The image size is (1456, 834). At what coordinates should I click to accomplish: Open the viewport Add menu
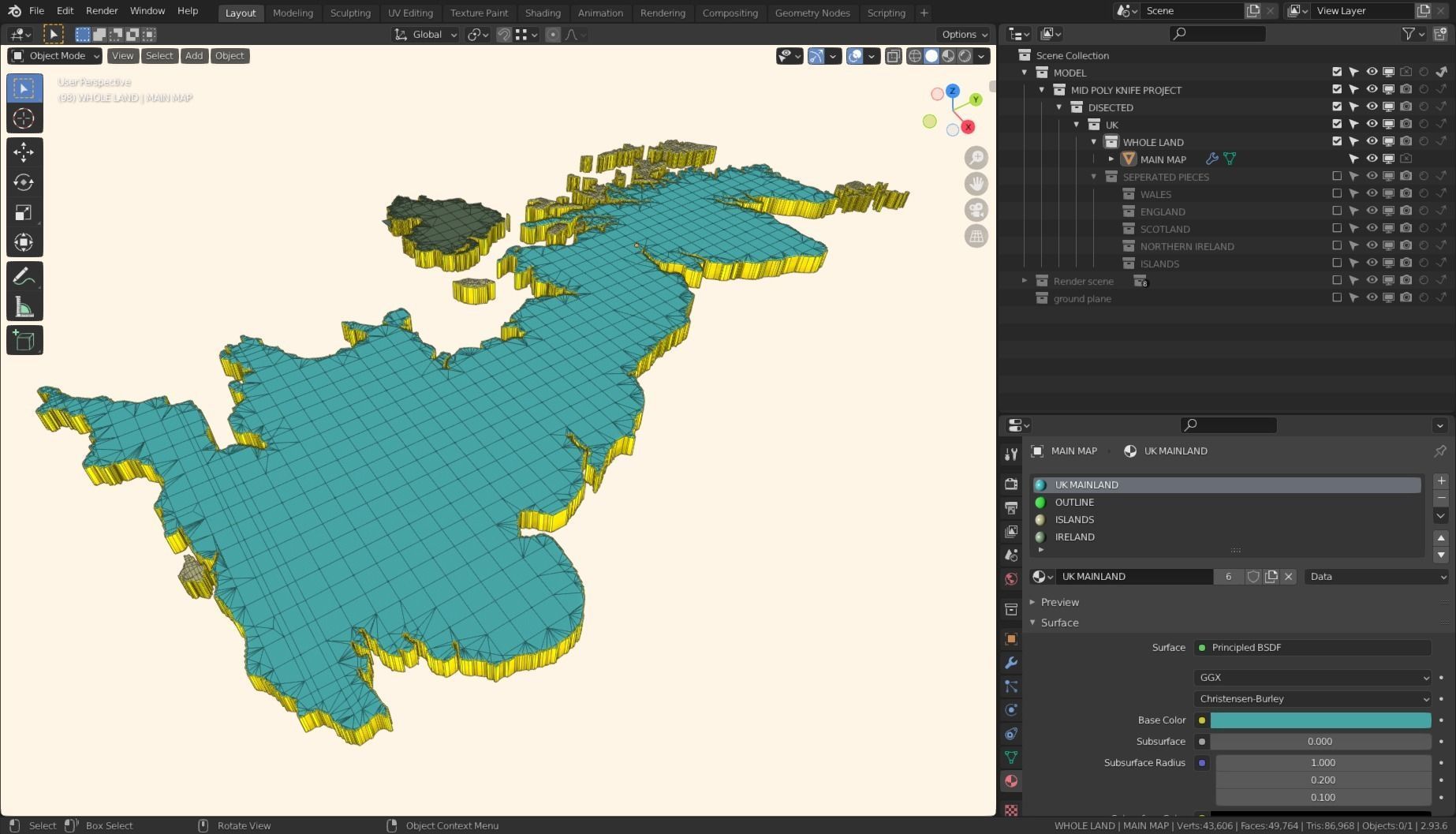pos(194,56)
